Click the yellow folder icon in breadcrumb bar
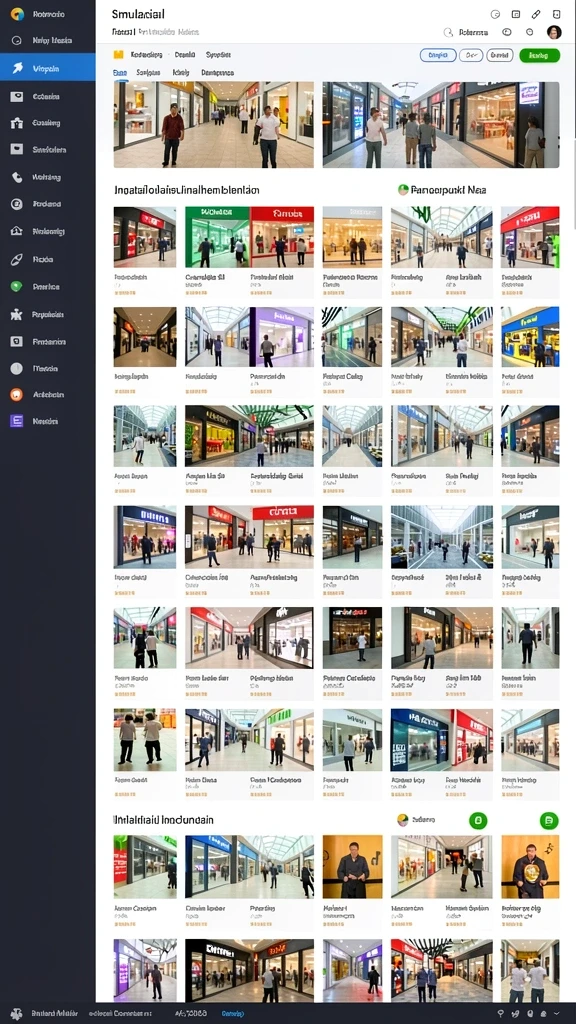Image resolution: width=576 pixels, height=1024 pixels. click(x=118, y=55)
